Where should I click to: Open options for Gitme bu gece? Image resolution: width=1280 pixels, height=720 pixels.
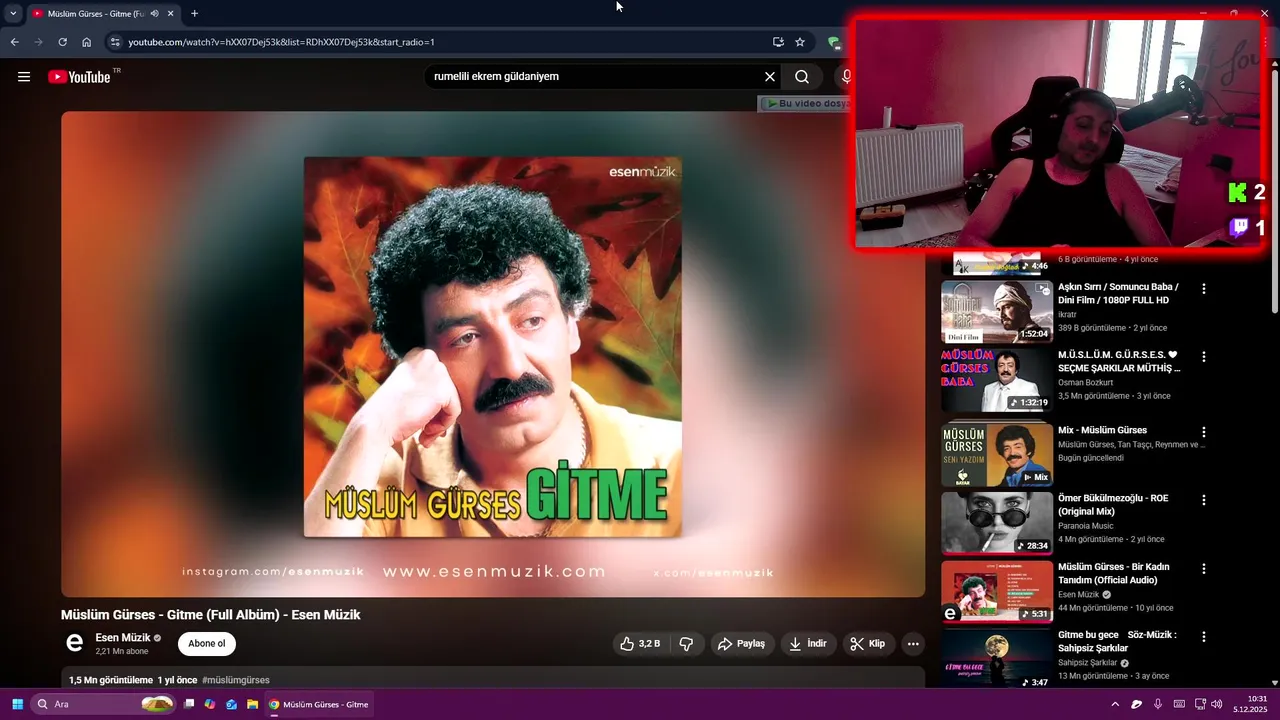coord(1204,636)
